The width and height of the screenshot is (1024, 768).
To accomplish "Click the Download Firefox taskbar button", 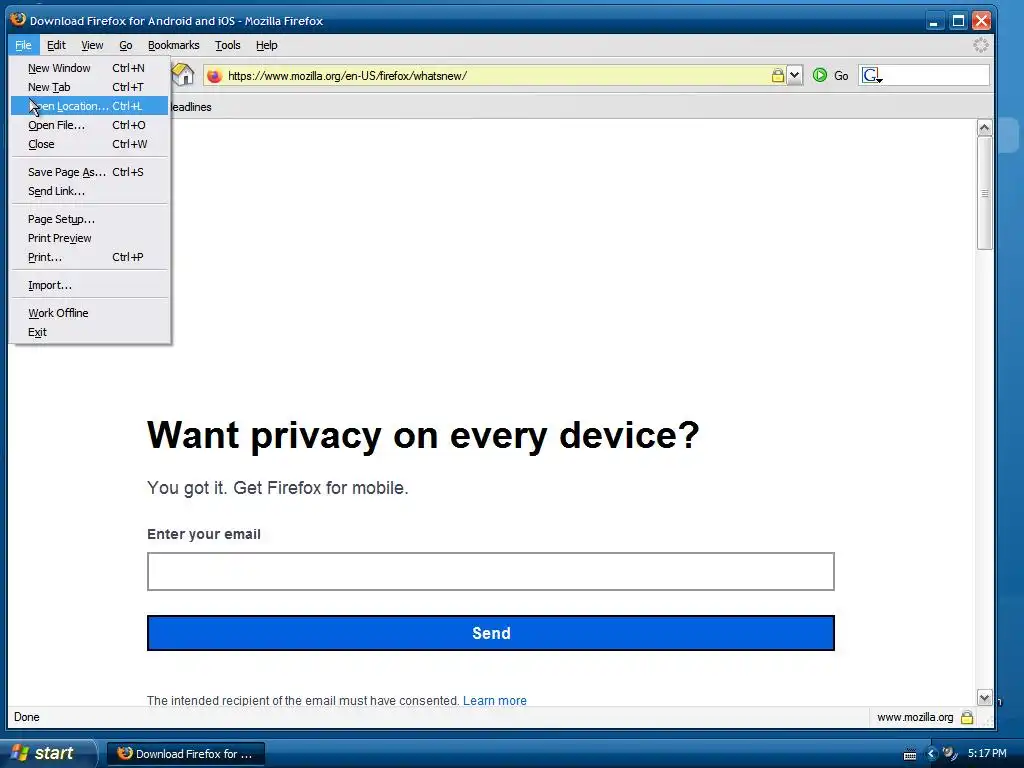I will coord(186,754).
